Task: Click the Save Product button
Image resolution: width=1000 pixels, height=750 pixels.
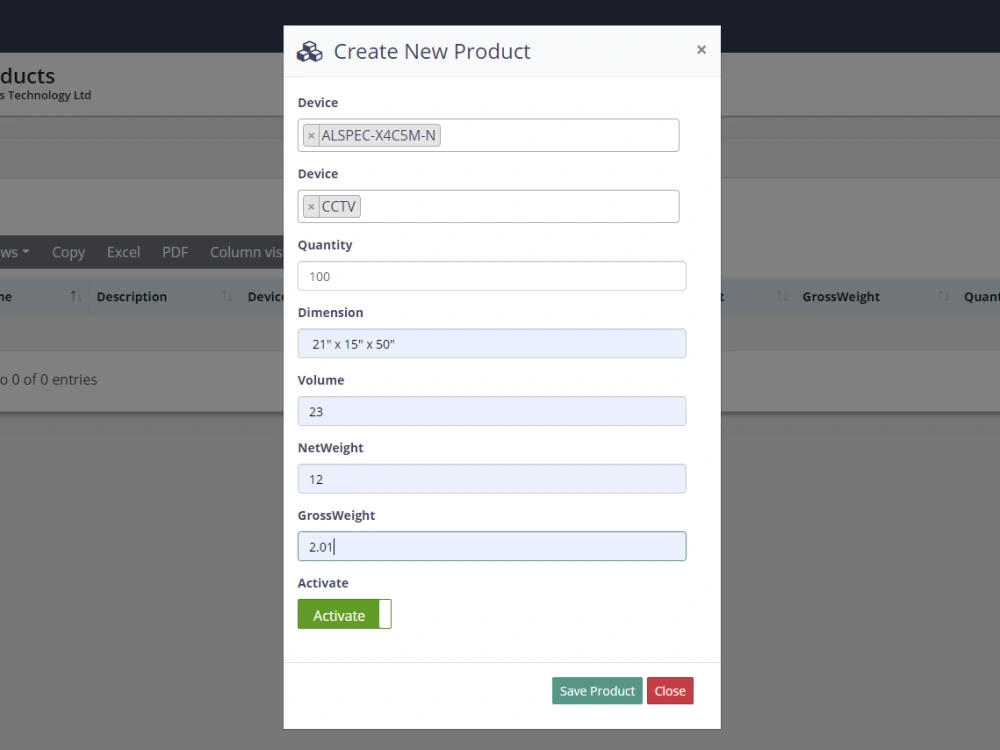Action: tap(597, 691)
